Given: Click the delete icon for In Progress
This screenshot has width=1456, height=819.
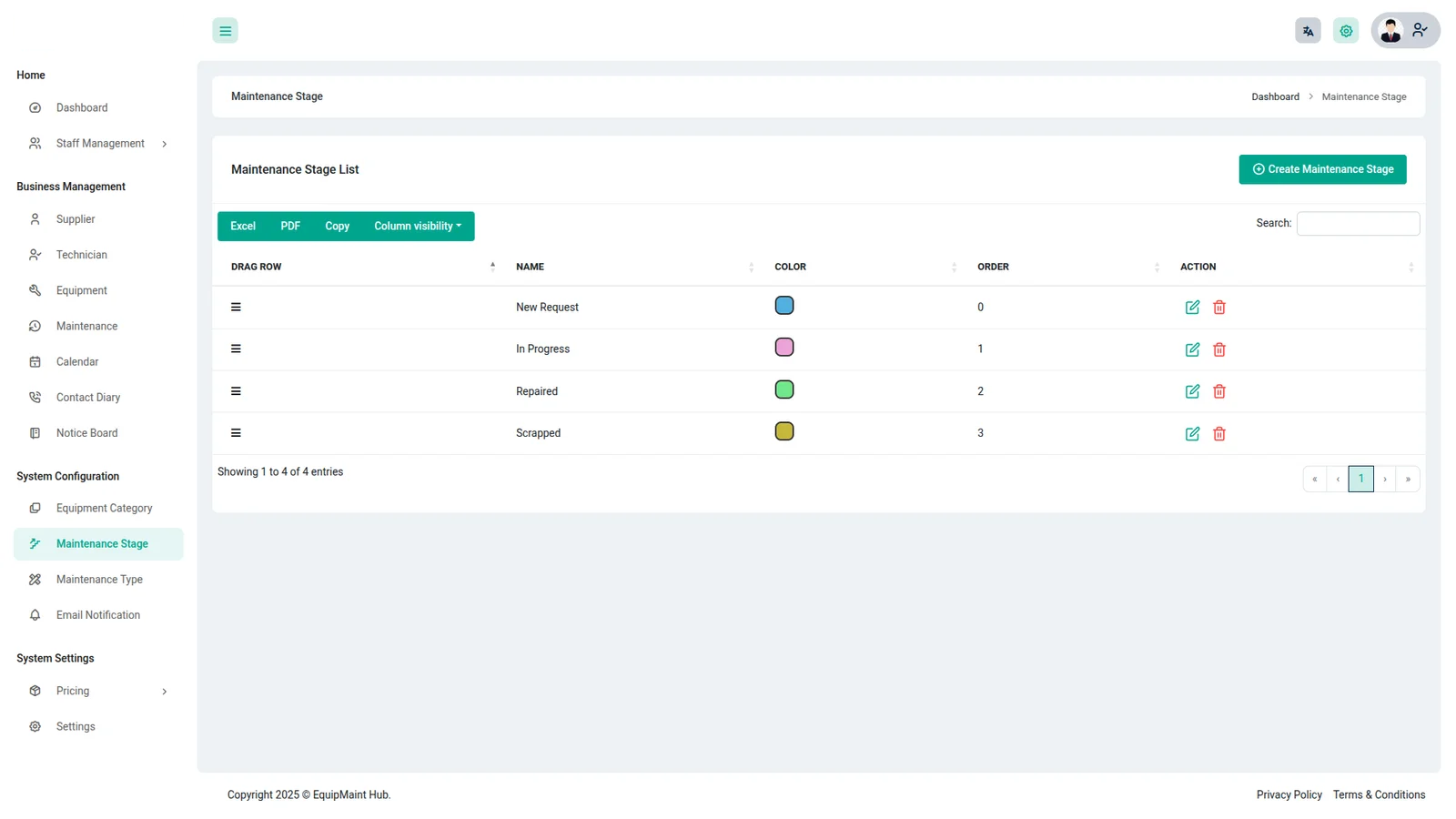Looking at the screenshot, I should tap(1219, 349).
